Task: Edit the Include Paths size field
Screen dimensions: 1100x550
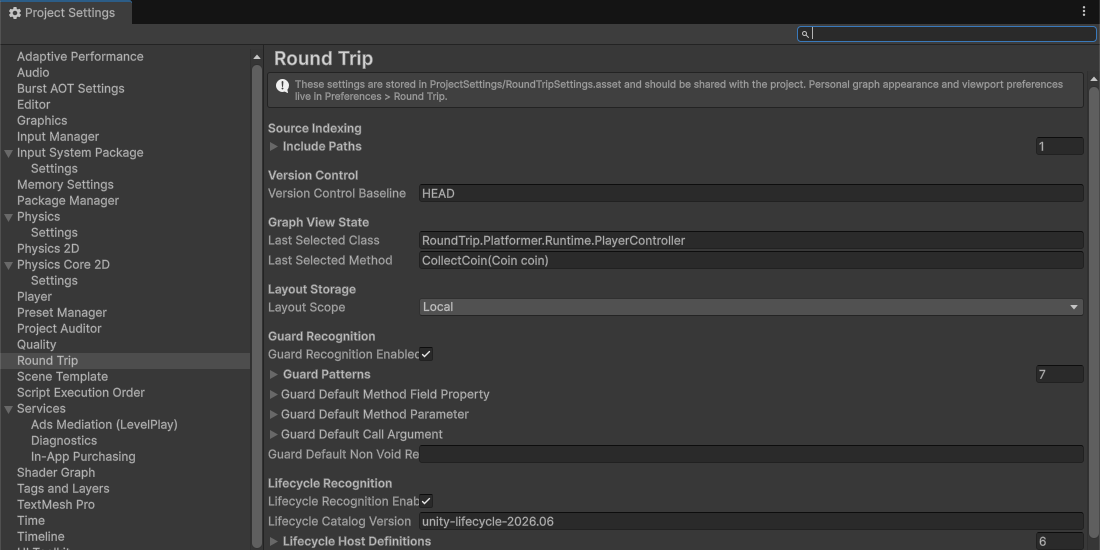Action: 1059,147
